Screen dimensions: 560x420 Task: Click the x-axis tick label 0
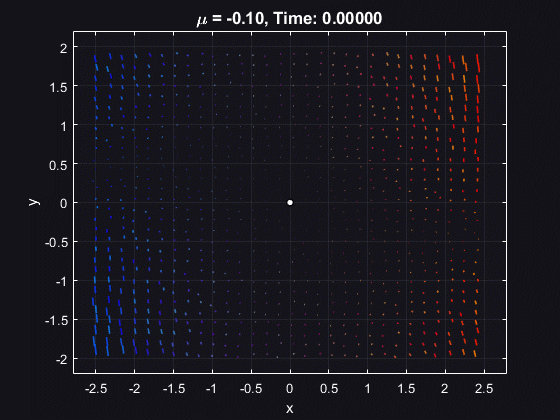pos(290,389)
